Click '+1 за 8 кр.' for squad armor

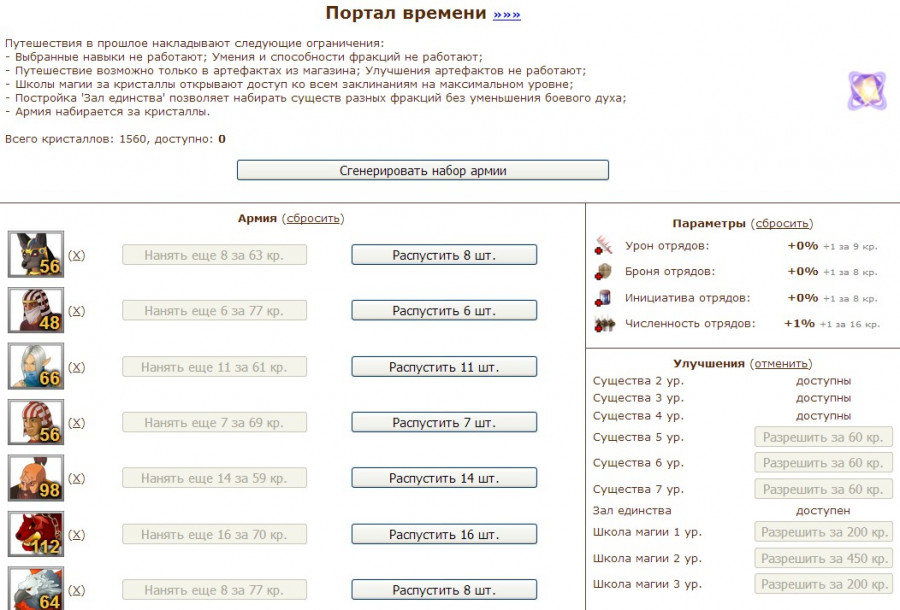click(850, 273)
